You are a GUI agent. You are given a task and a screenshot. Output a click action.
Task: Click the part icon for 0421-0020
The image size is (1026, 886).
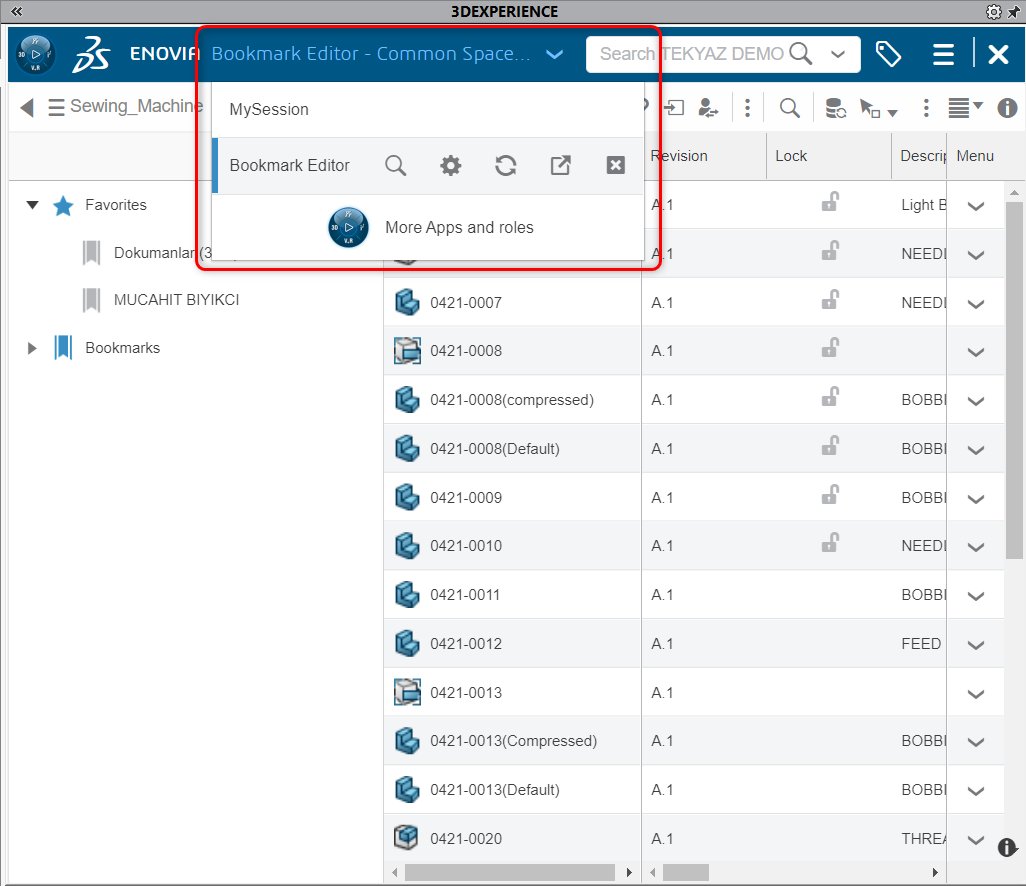[x=406, y=838]
